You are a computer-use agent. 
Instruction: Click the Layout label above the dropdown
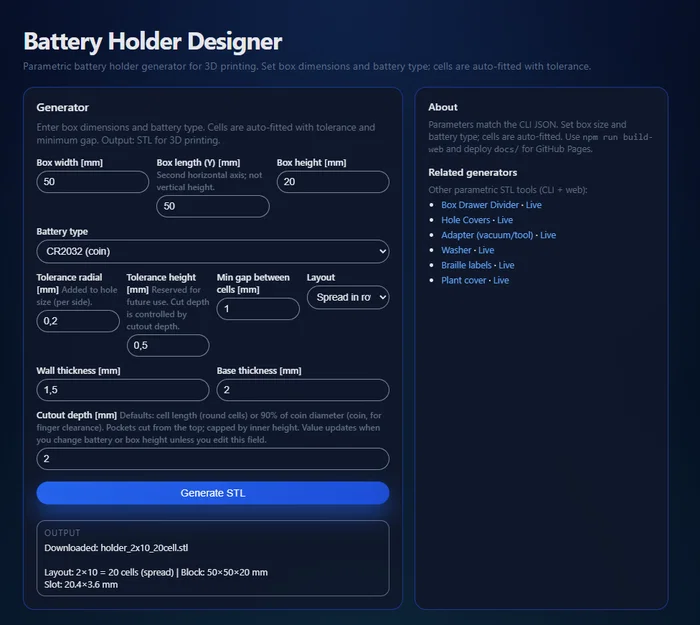tap(321, 277)
